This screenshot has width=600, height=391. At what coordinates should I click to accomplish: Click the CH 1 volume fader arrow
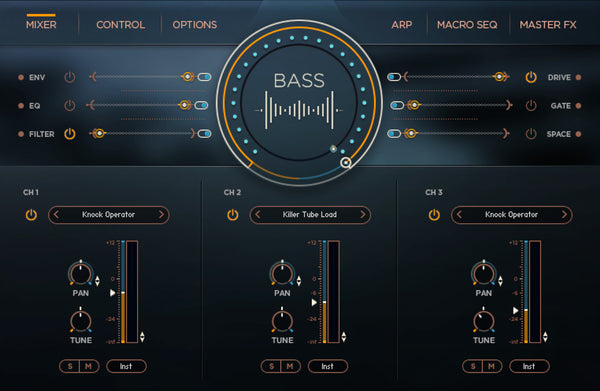coord(112,293)
